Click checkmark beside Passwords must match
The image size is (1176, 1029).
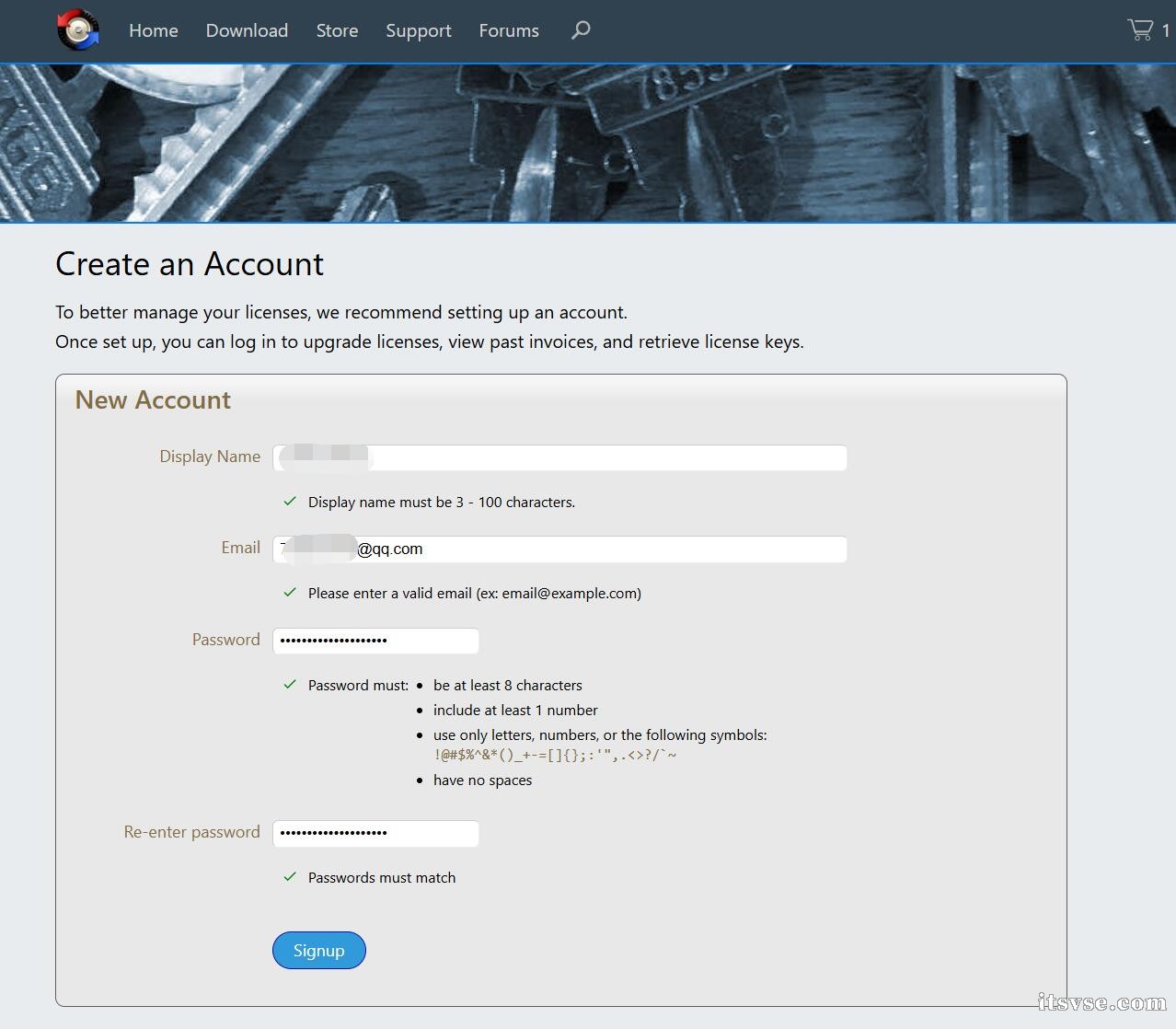coord(290,877)
